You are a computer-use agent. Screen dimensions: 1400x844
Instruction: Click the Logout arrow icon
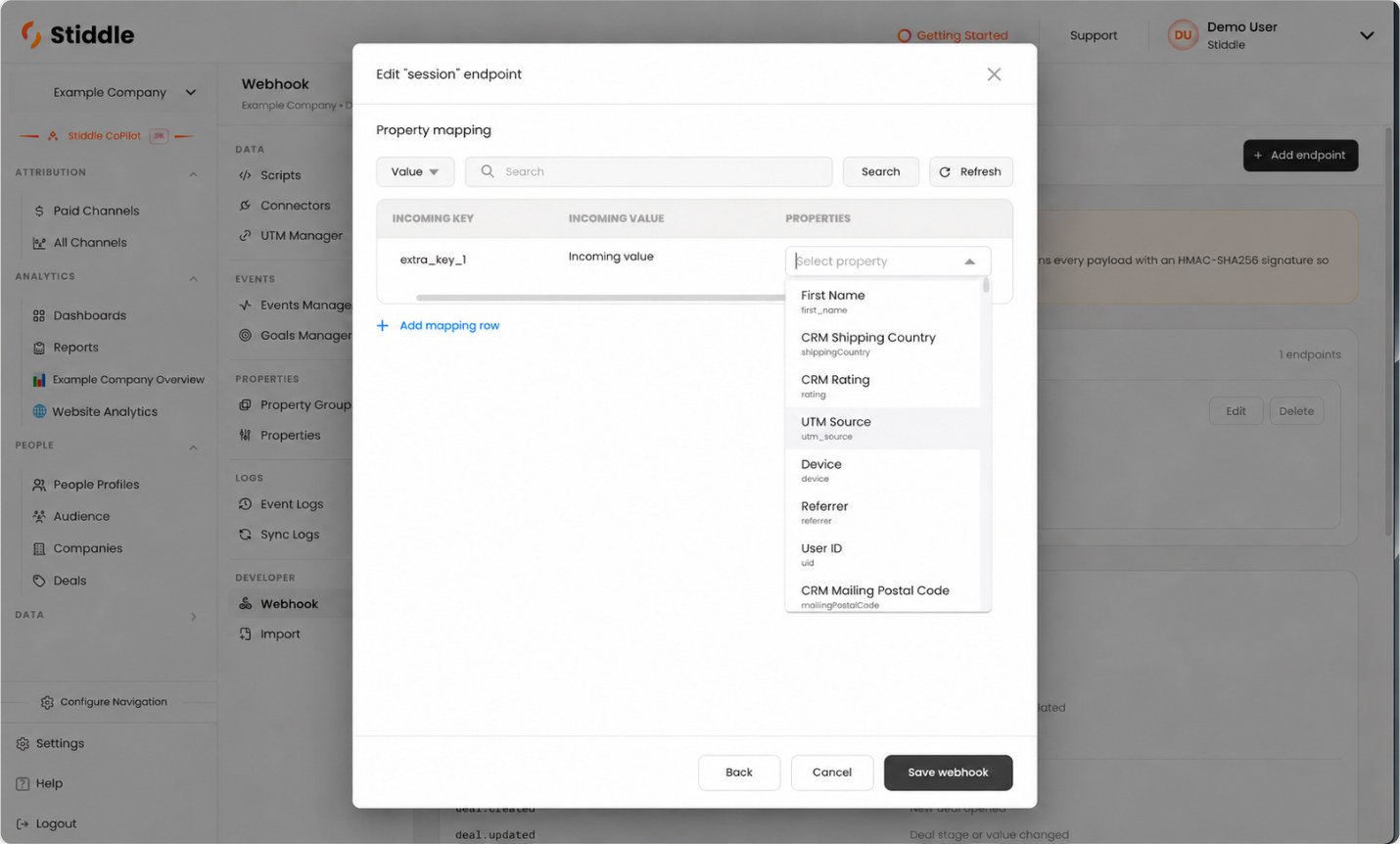(x=23, y=823)
